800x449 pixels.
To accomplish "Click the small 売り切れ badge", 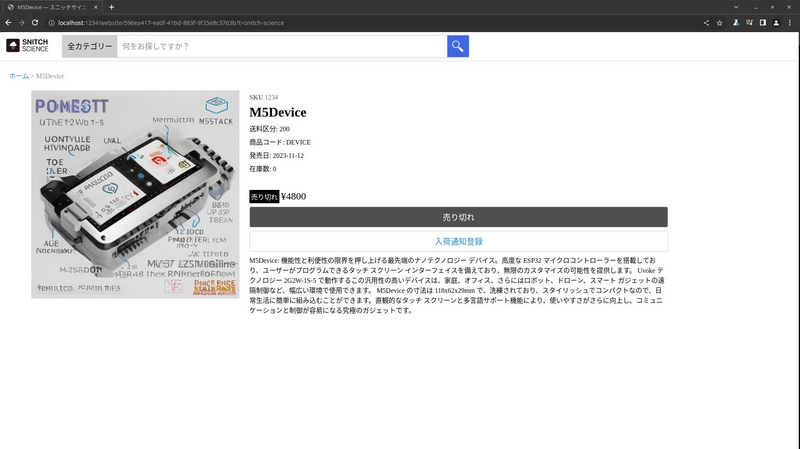I will coord(264,196).
